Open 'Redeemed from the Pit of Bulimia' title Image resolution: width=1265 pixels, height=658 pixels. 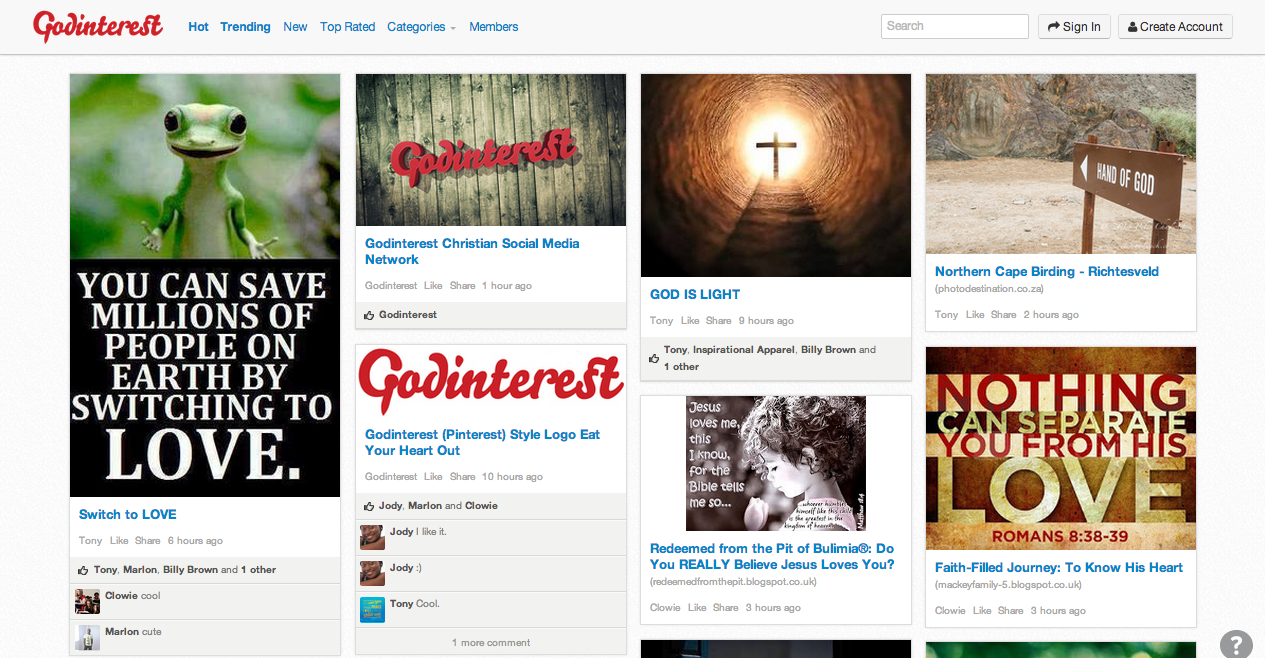click(772, 557)
